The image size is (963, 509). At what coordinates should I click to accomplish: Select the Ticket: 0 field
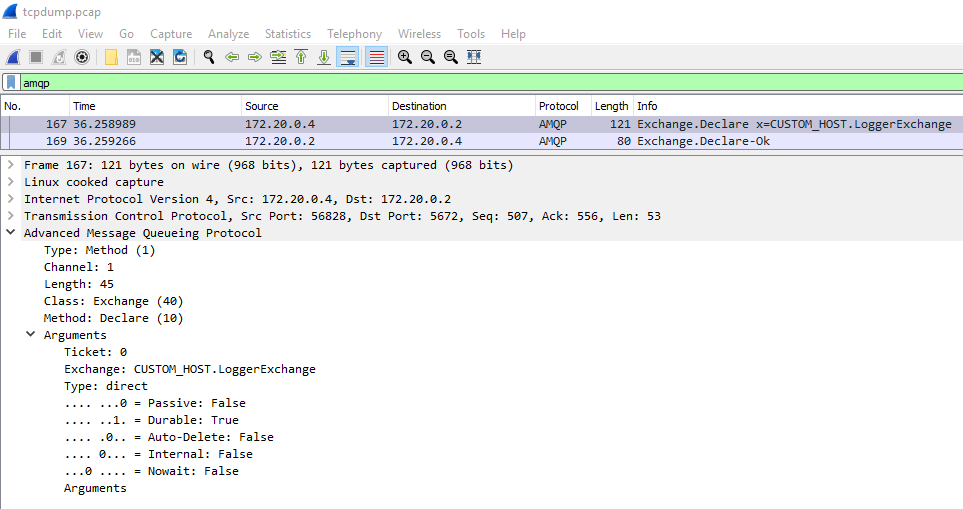[x=95, y=352]
